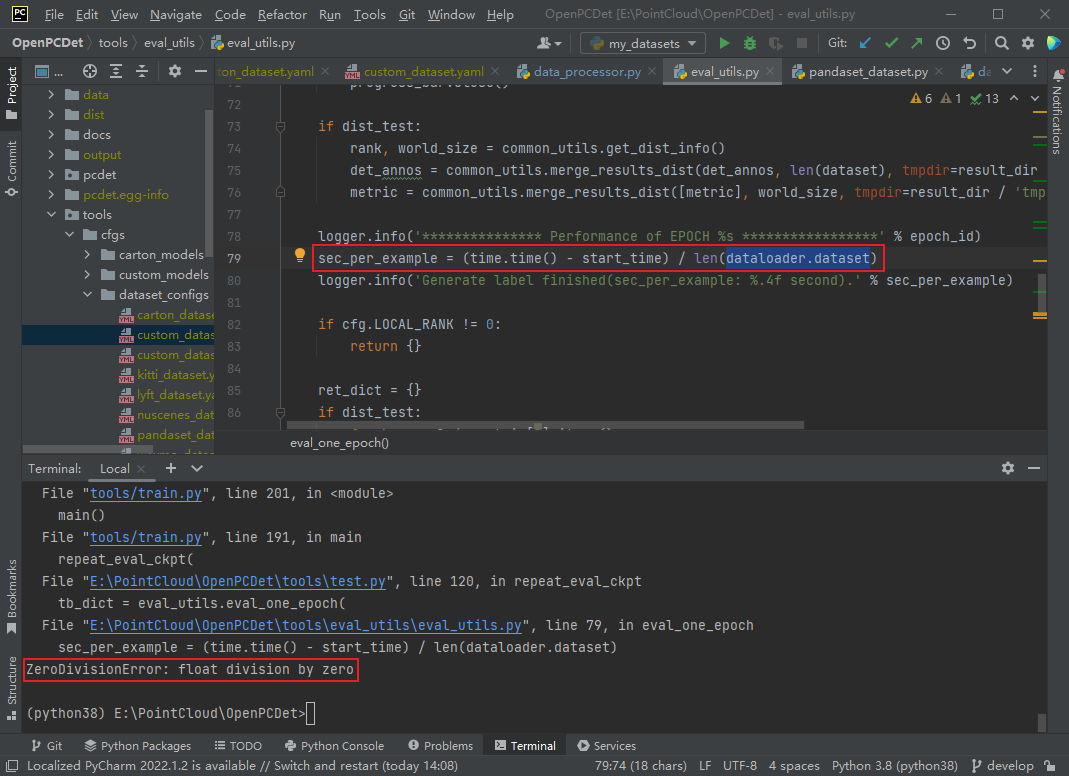Switch to pandaset_dataset.py editor tab
The height and width of the screenshot is (776, 1069).
[x=867, y=72]
